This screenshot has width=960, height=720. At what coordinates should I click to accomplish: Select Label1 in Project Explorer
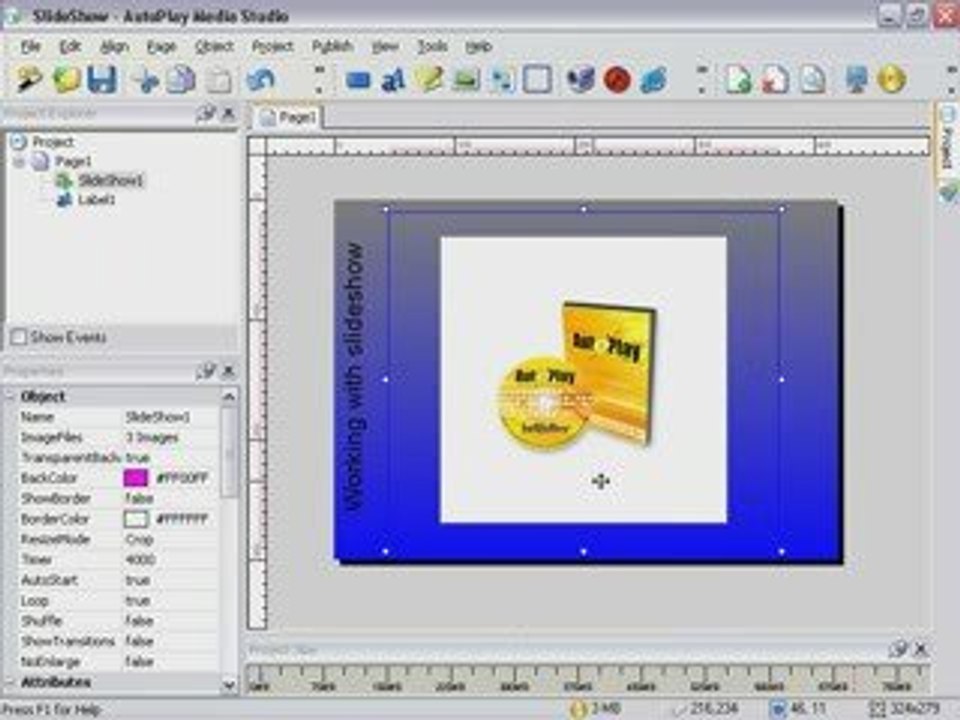tap(97, 200)
